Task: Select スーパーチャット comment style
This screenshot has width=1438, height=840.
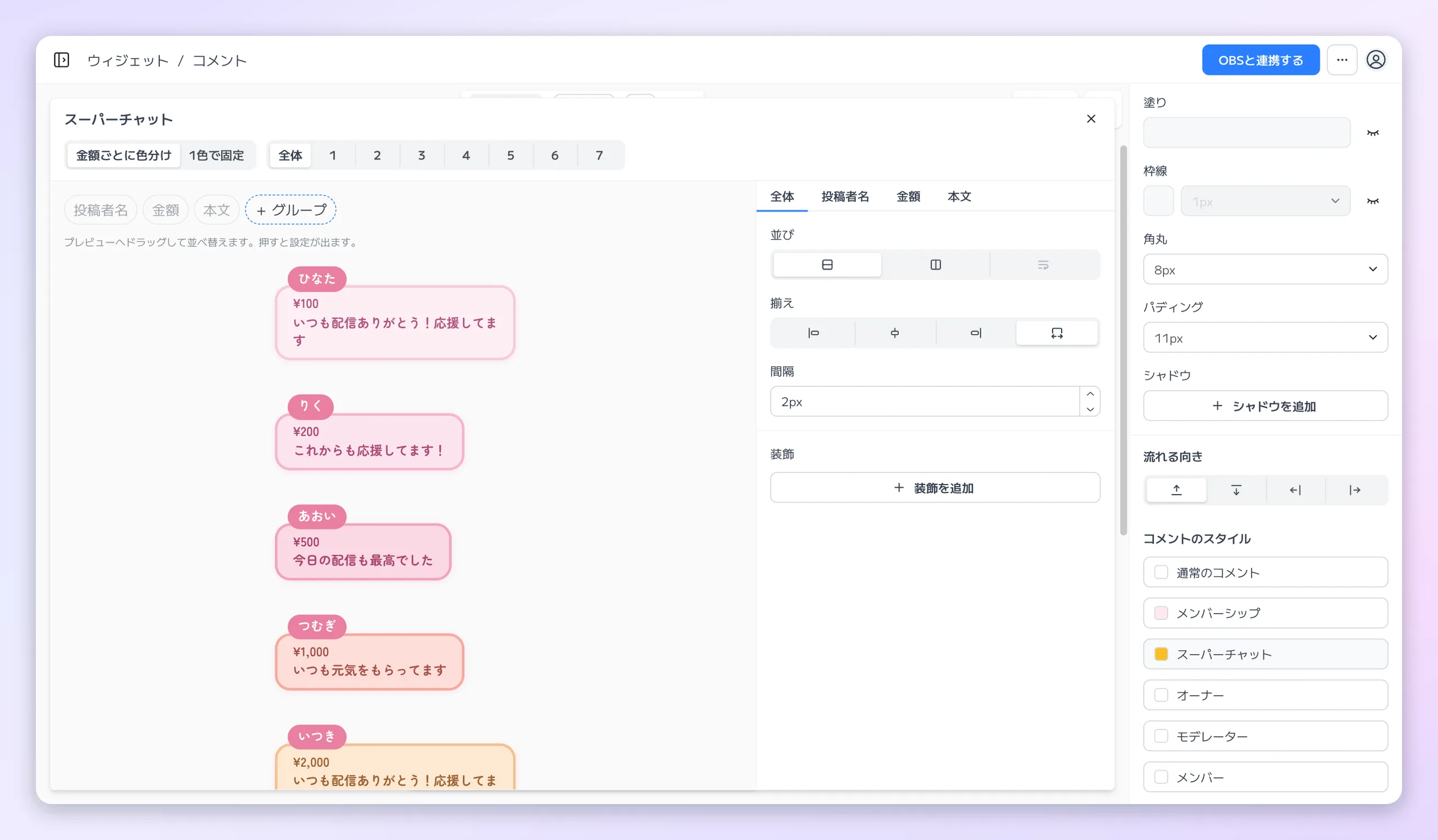Action: [x=1265, y=654]
